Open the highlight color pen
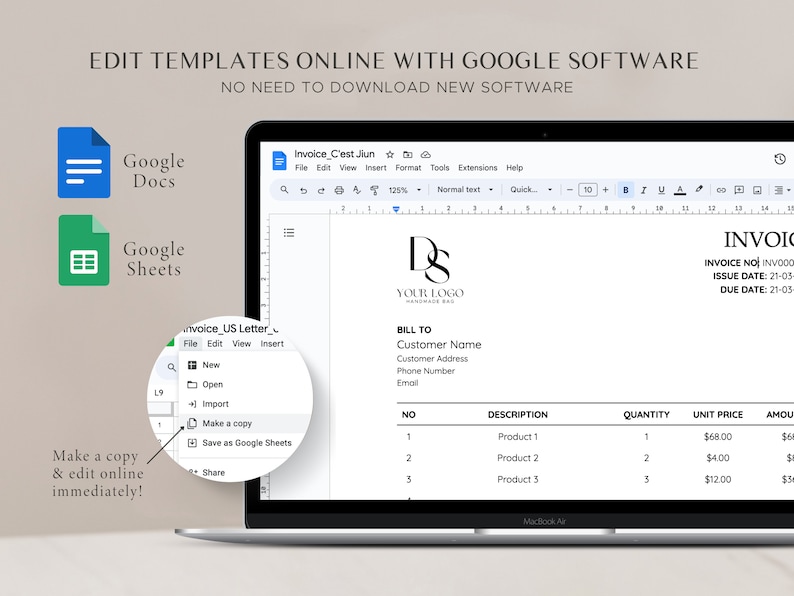Image resolution: width=794 pixels, height=596 pixels. click(x=699, y=189)
